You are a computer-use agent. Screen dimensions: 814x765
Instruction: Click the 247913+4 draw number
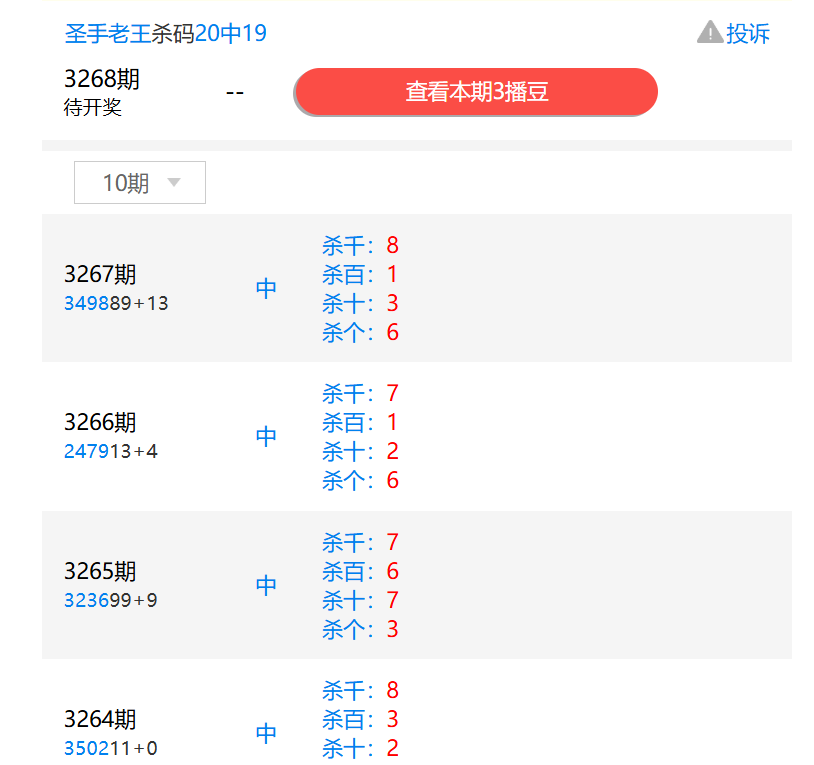110,451
